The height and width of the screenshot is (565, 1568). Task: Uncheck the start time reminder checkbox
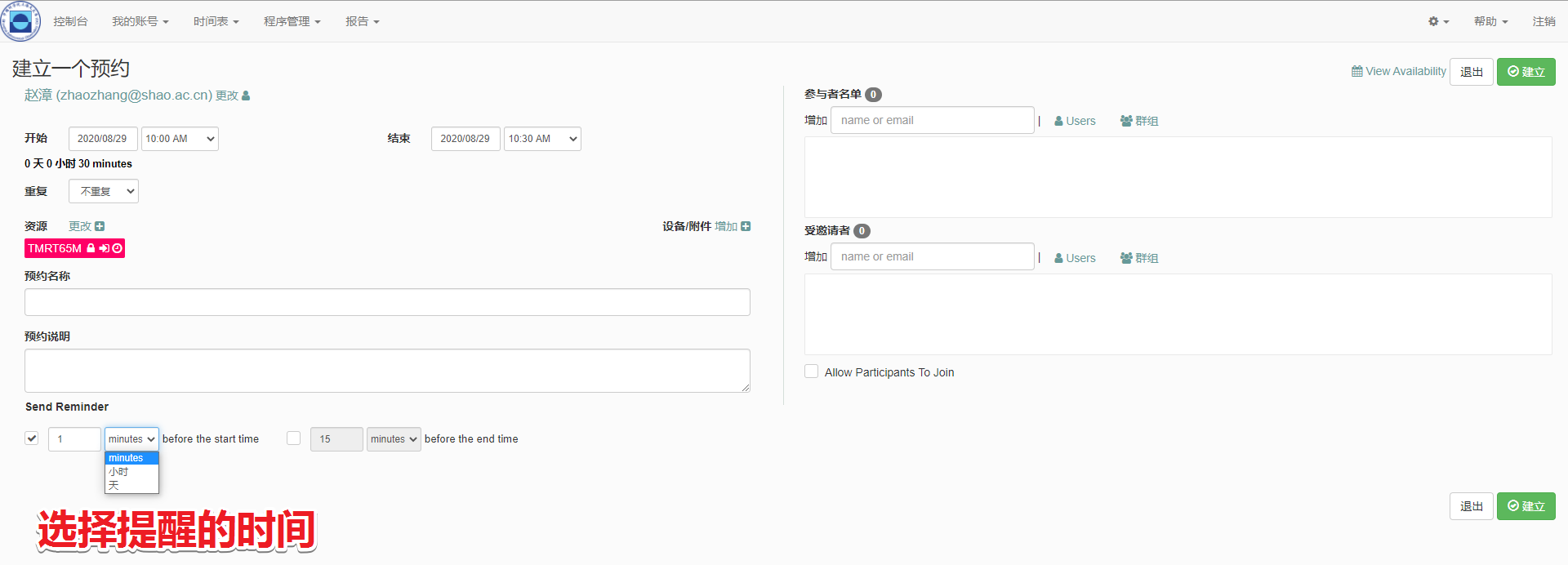[x=32, y=438]
